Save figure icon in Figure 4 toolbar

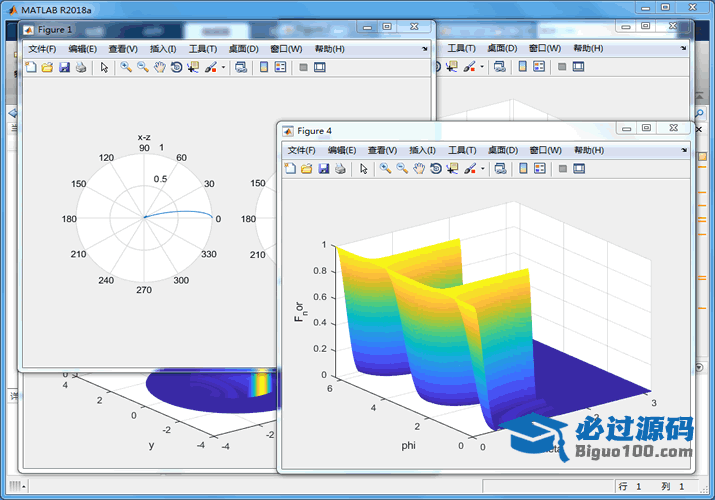pyautogui.click(x=324, y=169)
